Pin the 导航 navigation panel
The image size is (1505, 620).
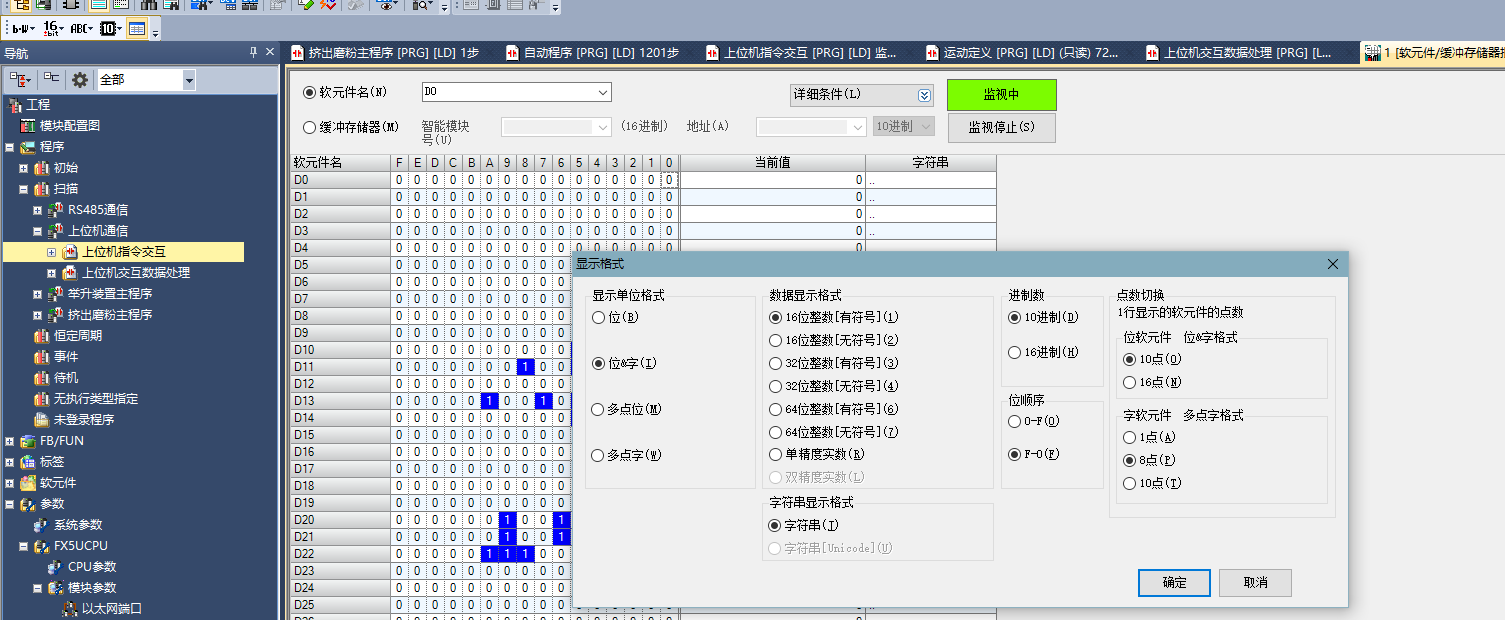pos(253,53)
